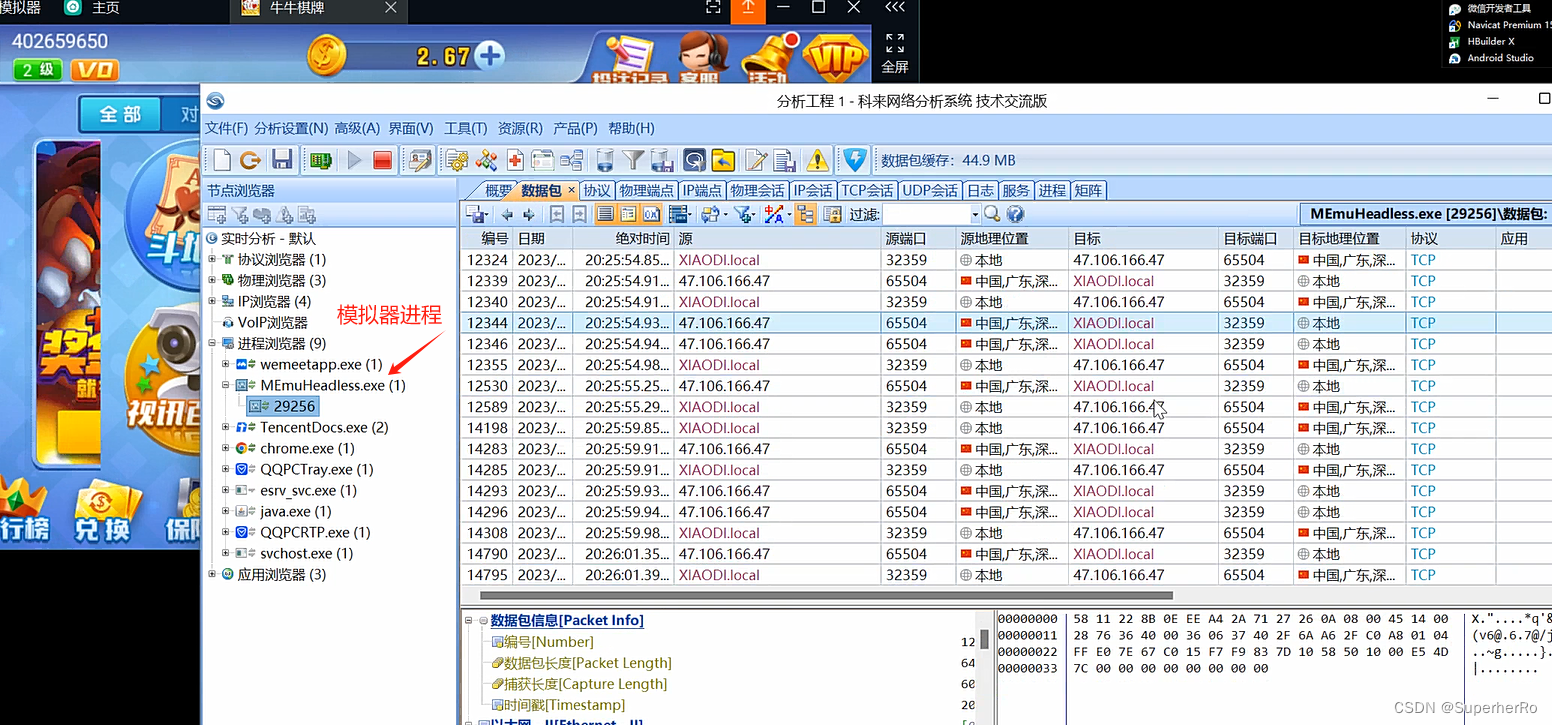Click the red stop capture icon
The width and height of the screenshot is (1552, 725).
[382, 160]
